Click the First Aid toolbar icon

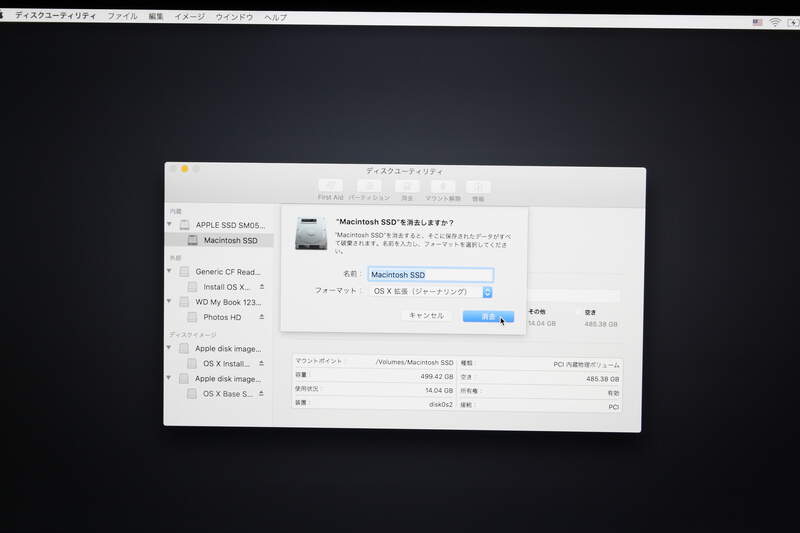click(x=330, y=187)
